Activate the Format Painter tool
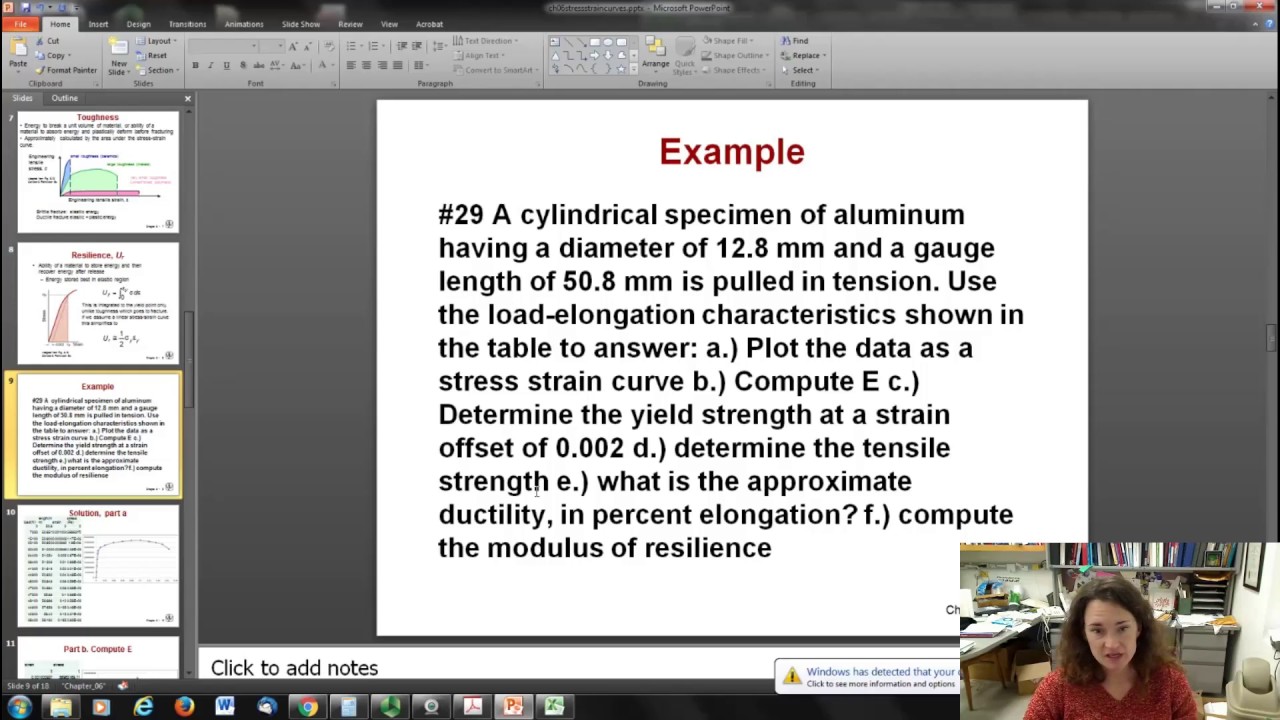1280x720 pixels. pyautogui.click(x=65, y=70)
